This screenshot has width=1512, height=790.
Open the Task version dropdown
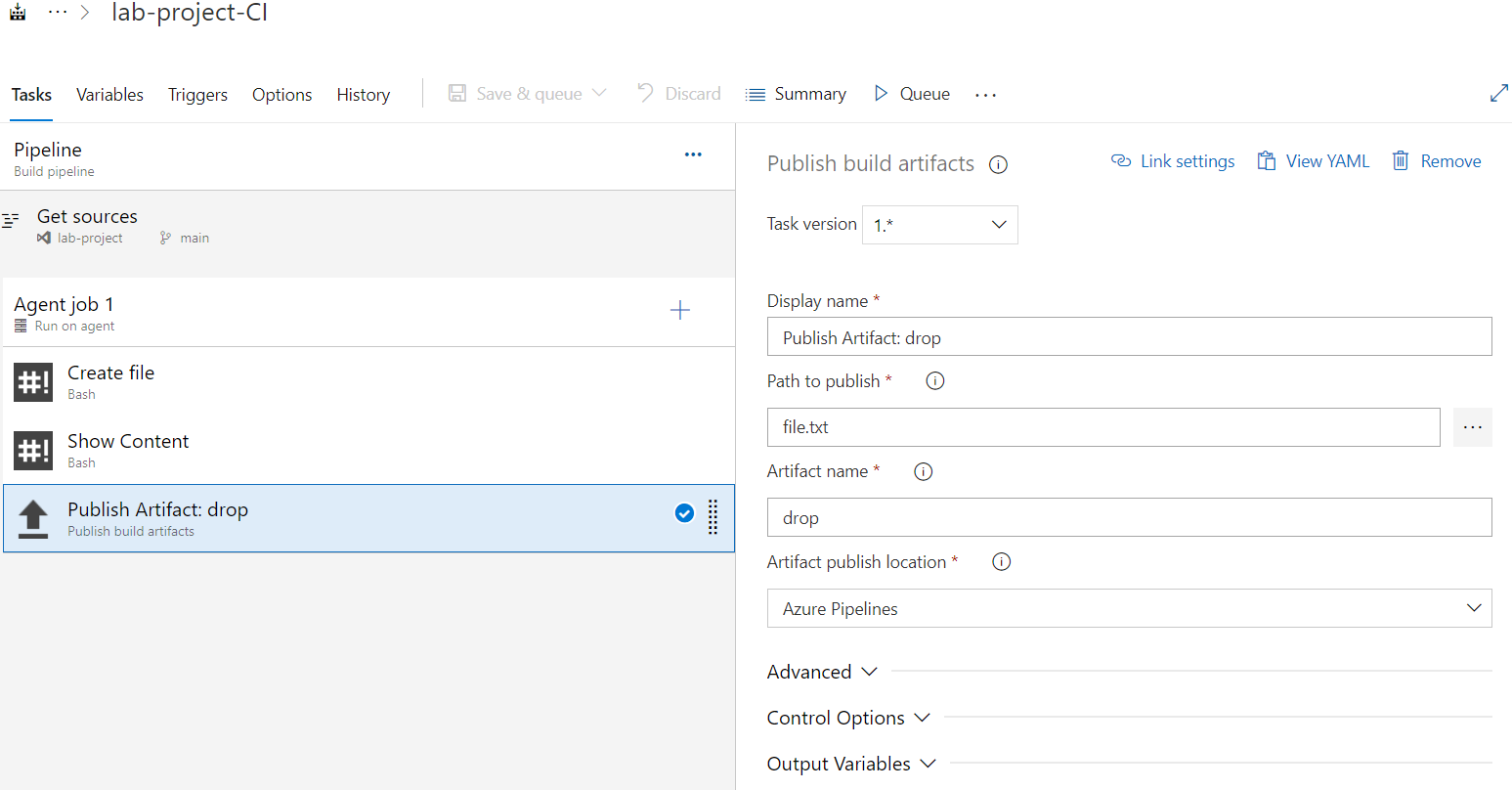click(x=939, y=225)
